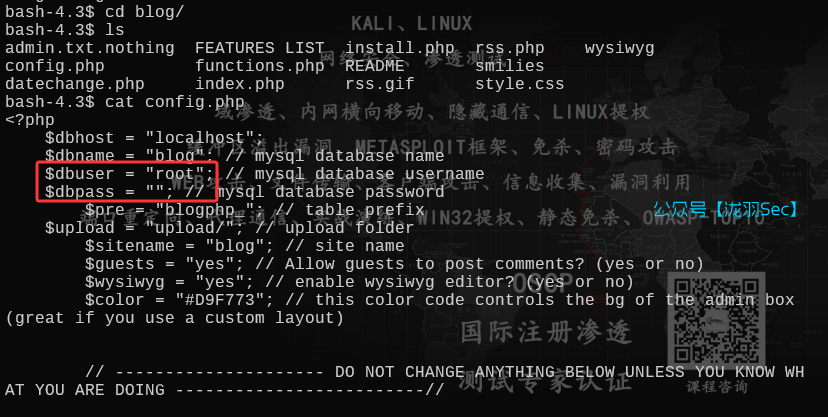Select the README file in listing
Screen dimensions: 828x417
(375, 66)
